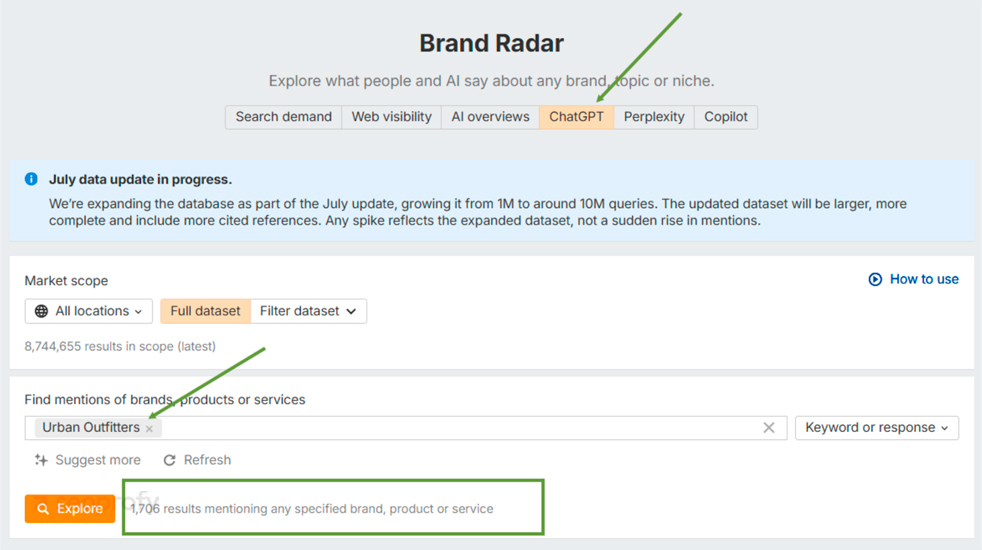Open the Web visibility tab
This screenshot has height=550, width=982.
pyautogui.click(x=391, y=117)
